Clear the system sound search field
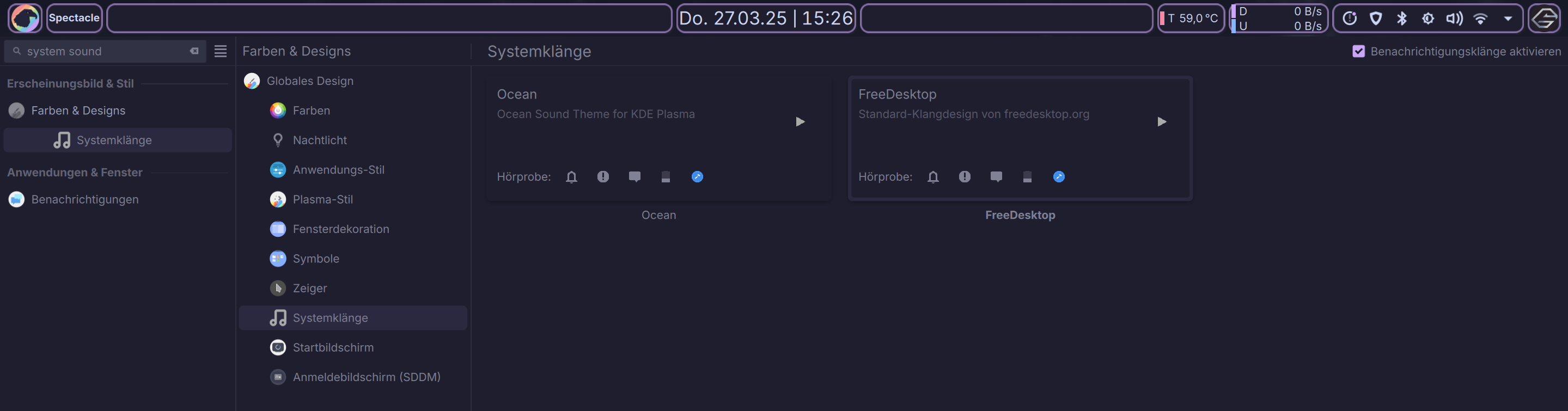 point(194,52)
